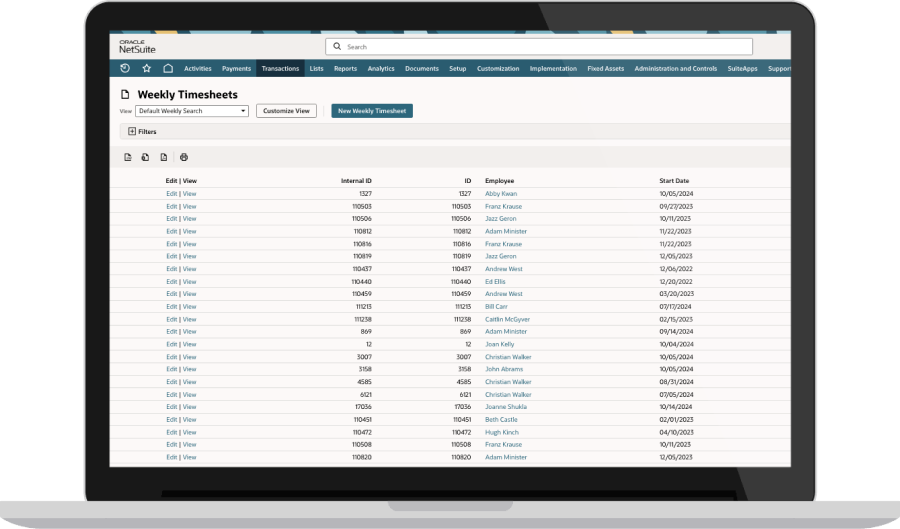Click the Export to Excel icon
The image size is (900, 529).
pyautogui.click(x=145, y=157)
